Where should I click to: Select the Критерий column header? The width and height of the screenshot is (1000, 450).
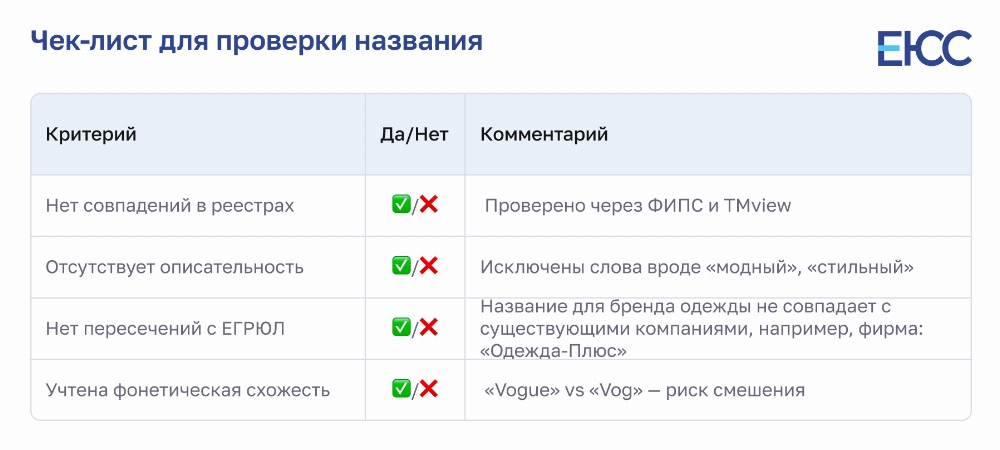[x=91, y=134]
